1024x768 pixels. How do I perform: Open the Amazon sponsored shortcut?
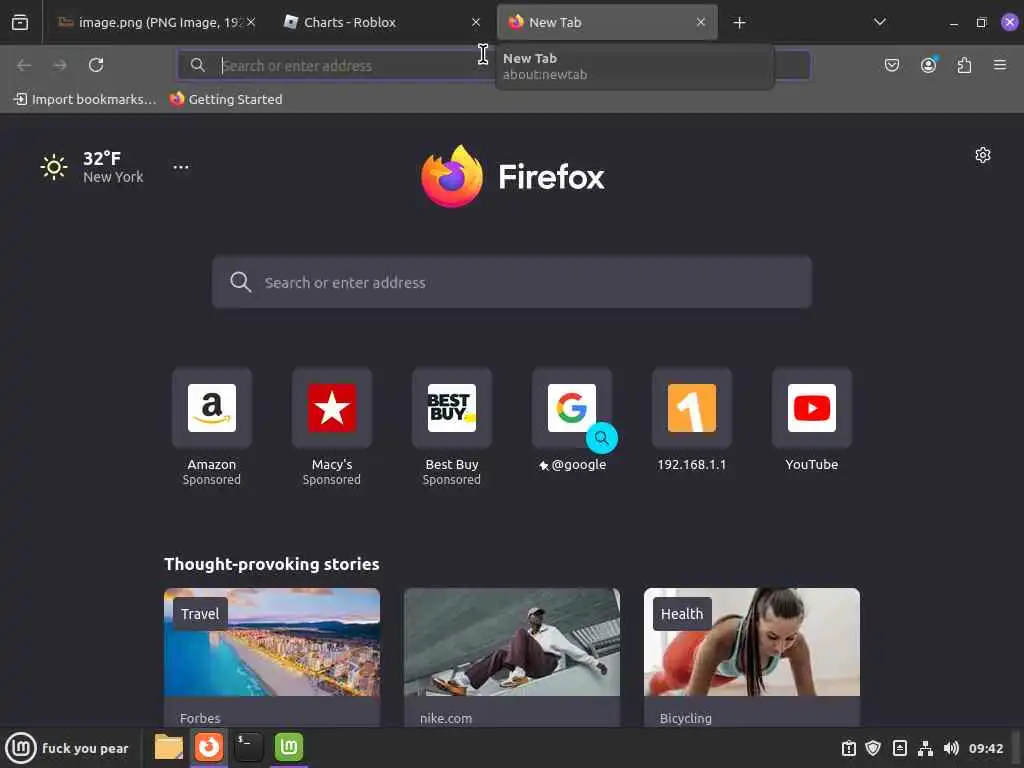(x=212, y=426)
